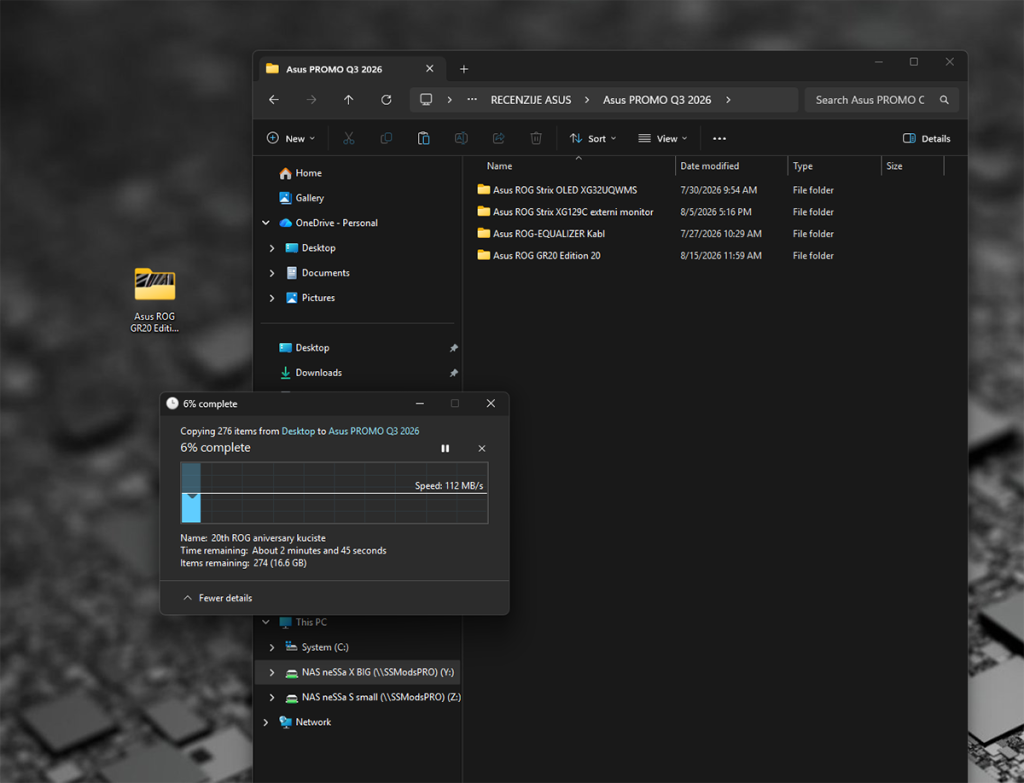
Task: Click the This PC monitor icon in address bar
Action: tap(426, 99)
